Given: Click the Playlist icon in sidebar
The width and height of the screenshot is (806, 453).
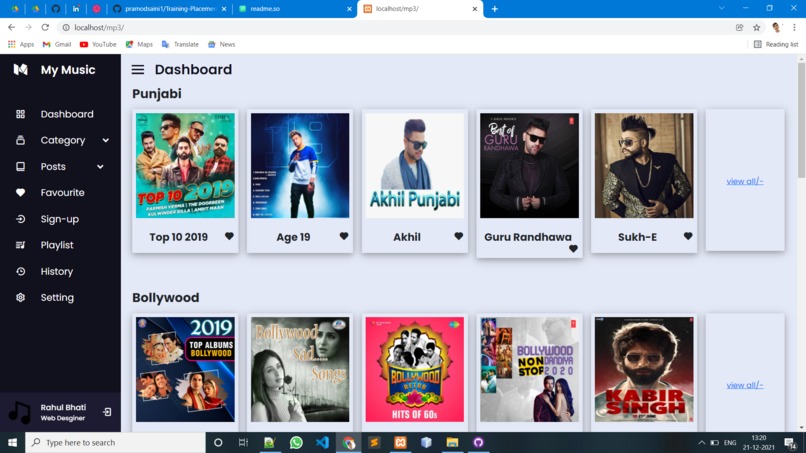Looking at the screenshot, I should [x=20, y=245].
